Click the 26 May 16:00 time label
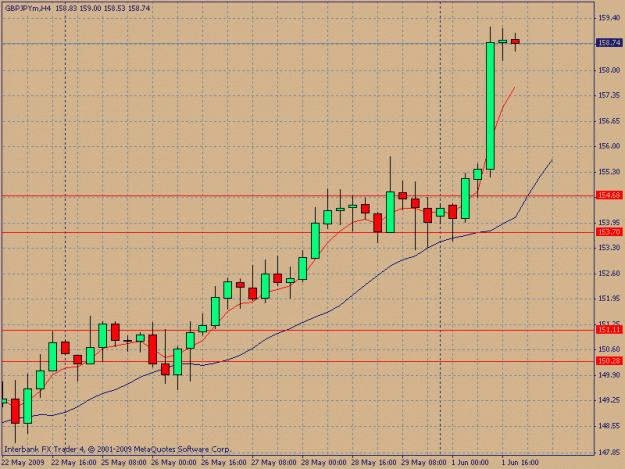This screenshot has height=469, width=625. click(224, 463)
